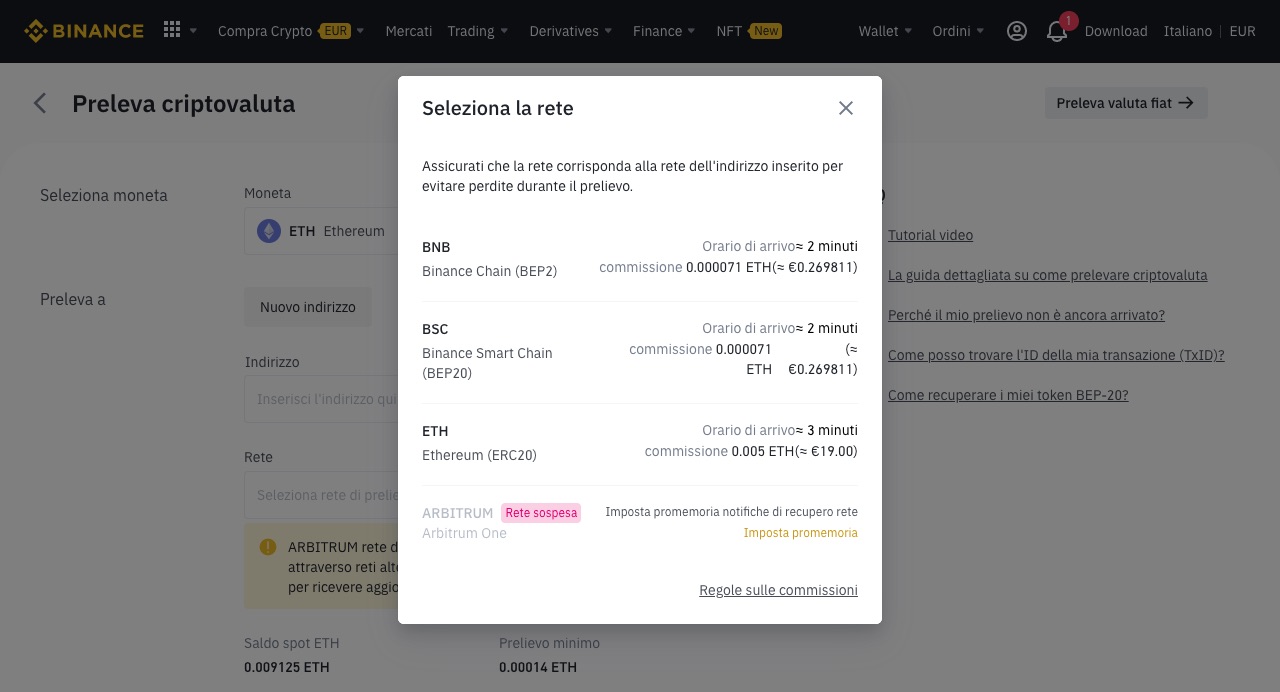Click the 'Preleva criptovaluta' page heading
The image size is (1280, 692).
[184, 104]
